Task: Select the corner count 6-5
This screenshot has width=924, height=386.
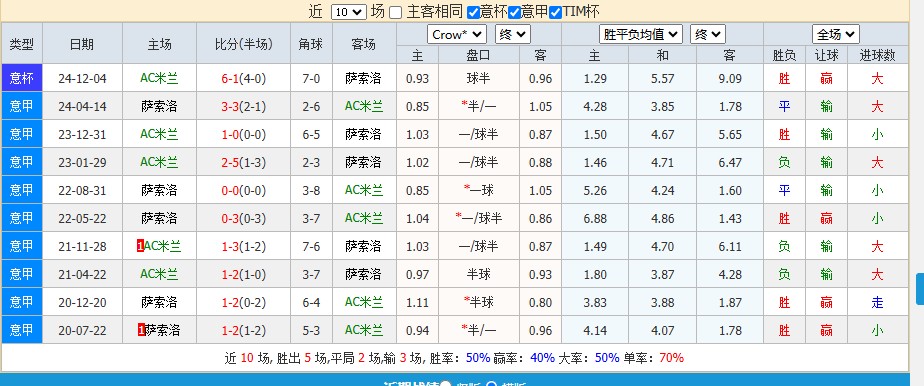Action: [311, 134]
